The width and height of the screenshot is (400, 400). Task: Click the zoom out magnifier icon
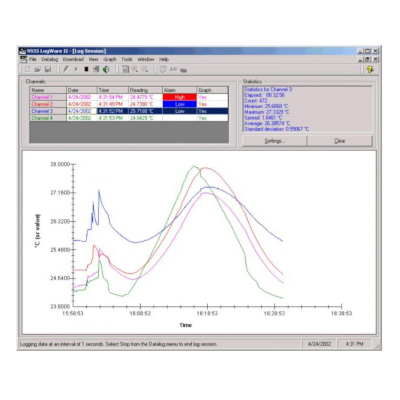point(145,69)
